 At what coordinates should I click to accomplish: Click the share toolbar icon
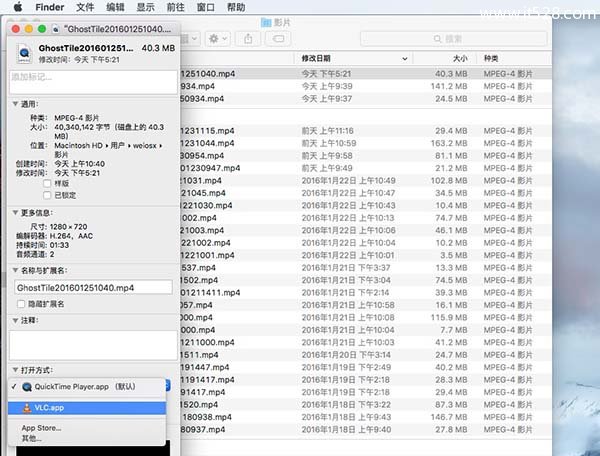point(248,38)
